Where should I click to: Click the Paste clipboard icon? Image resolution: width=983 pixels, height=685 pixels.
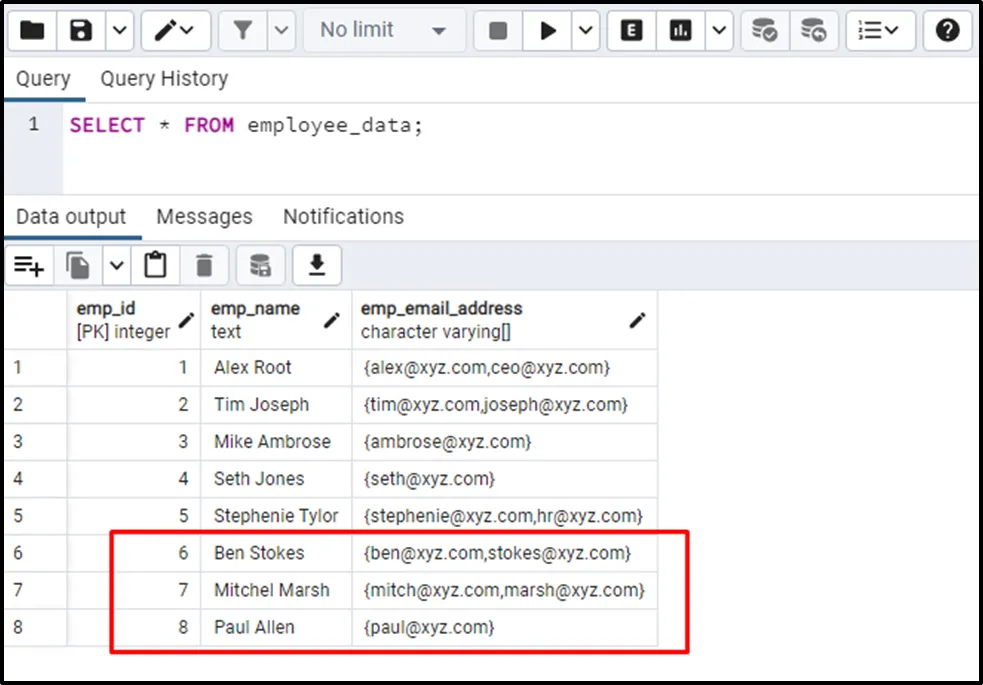coord(155,265)
